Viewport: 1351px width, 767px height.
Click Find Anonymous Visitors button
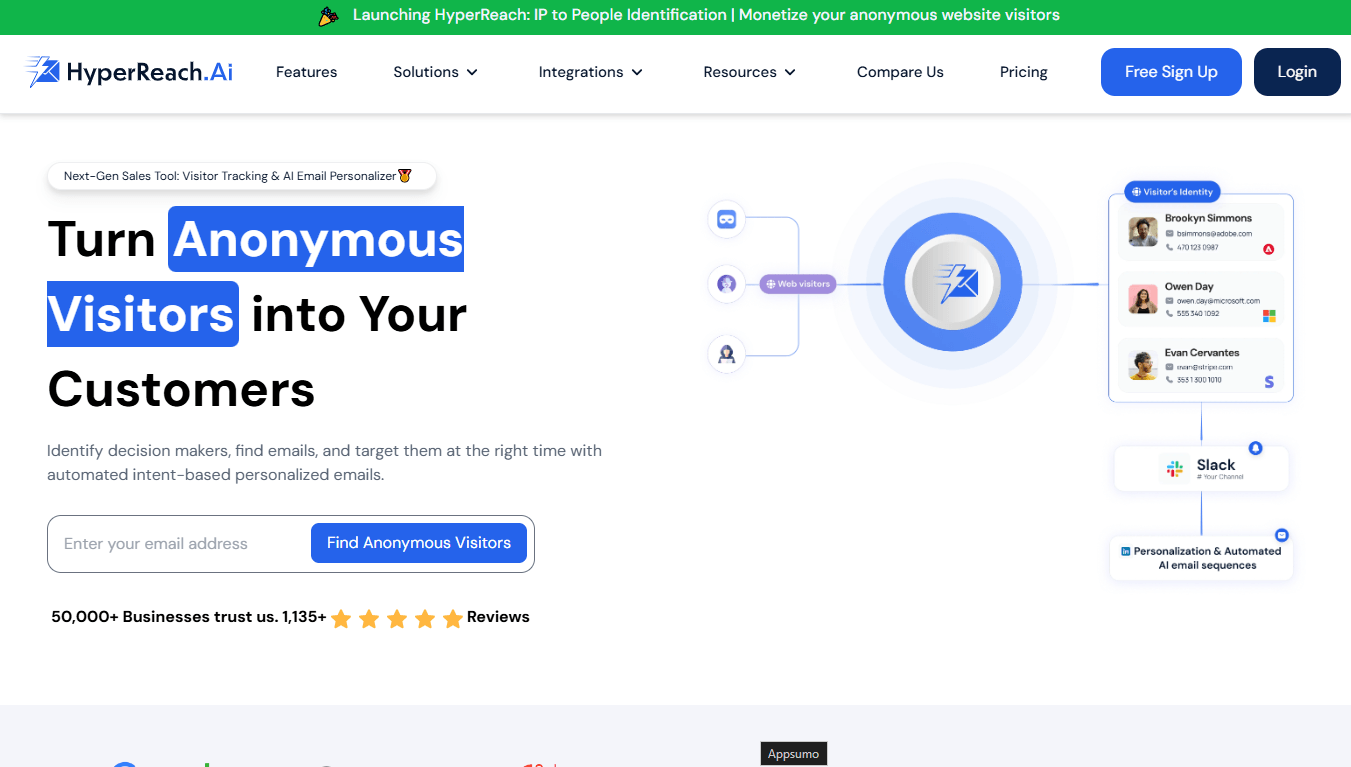point(419,543)
